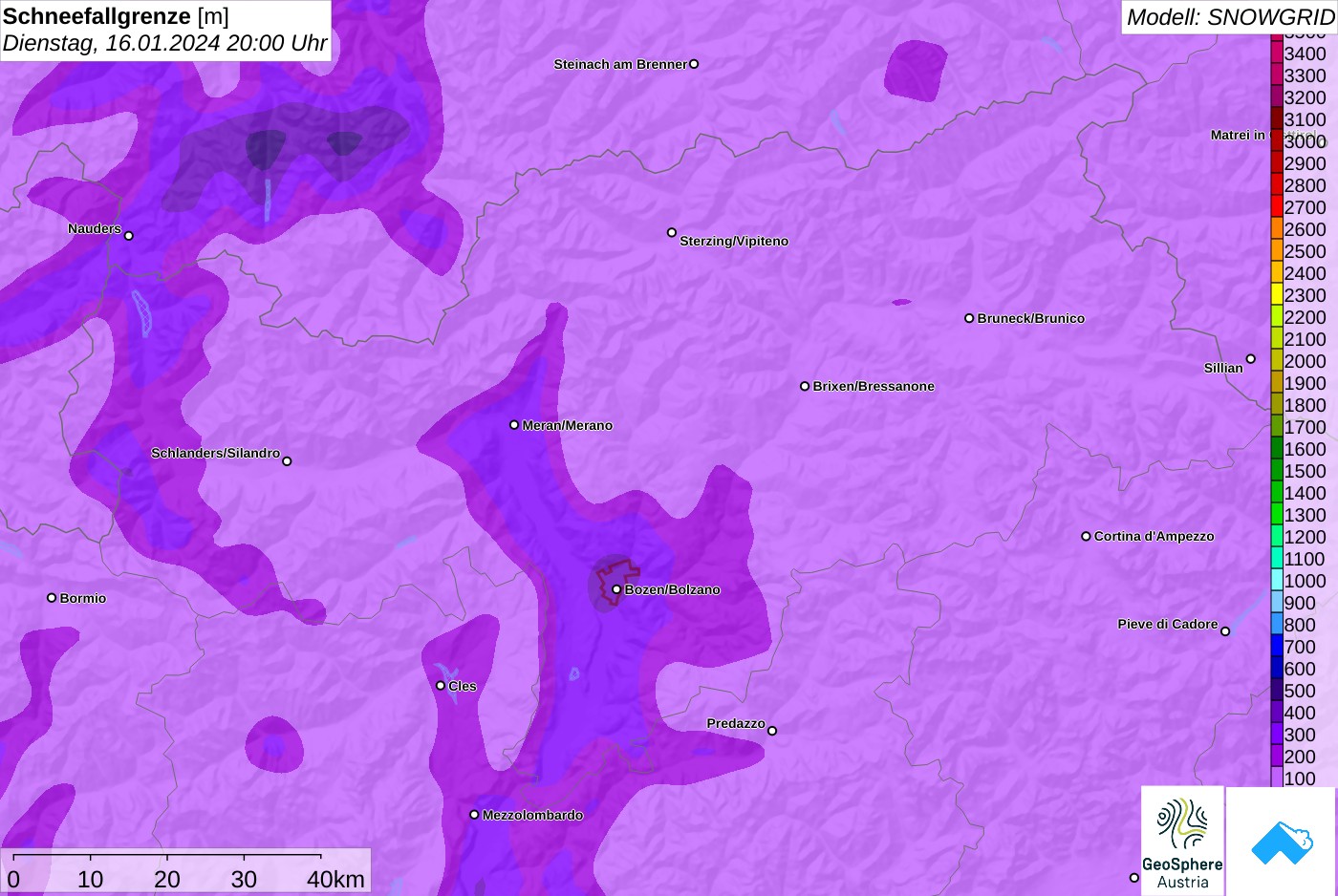Select the Schlanders/Silandro marker dot
This screenshot has width=1338, height=896.
click(287, 461)
